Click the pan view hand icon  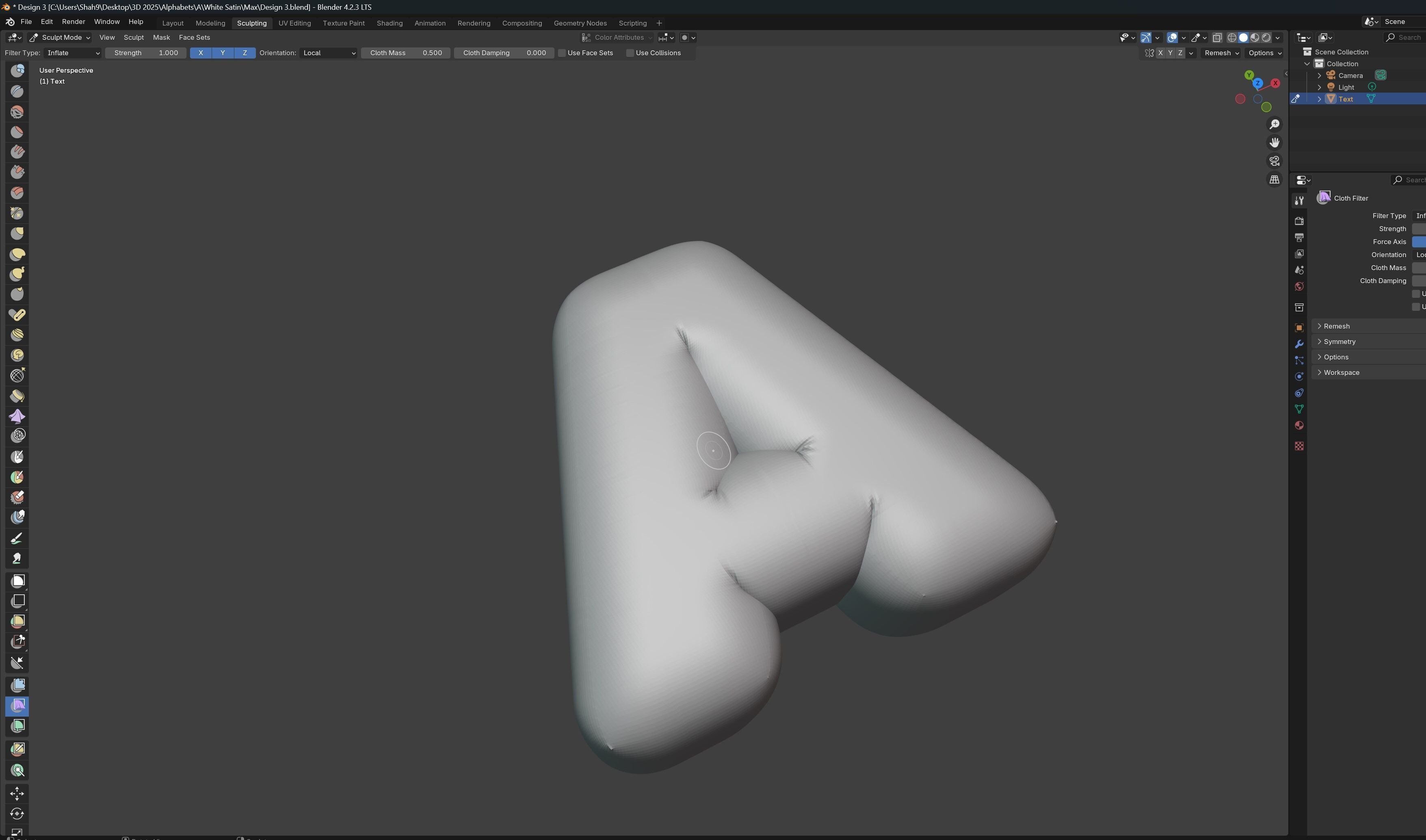click(1275, 143)
